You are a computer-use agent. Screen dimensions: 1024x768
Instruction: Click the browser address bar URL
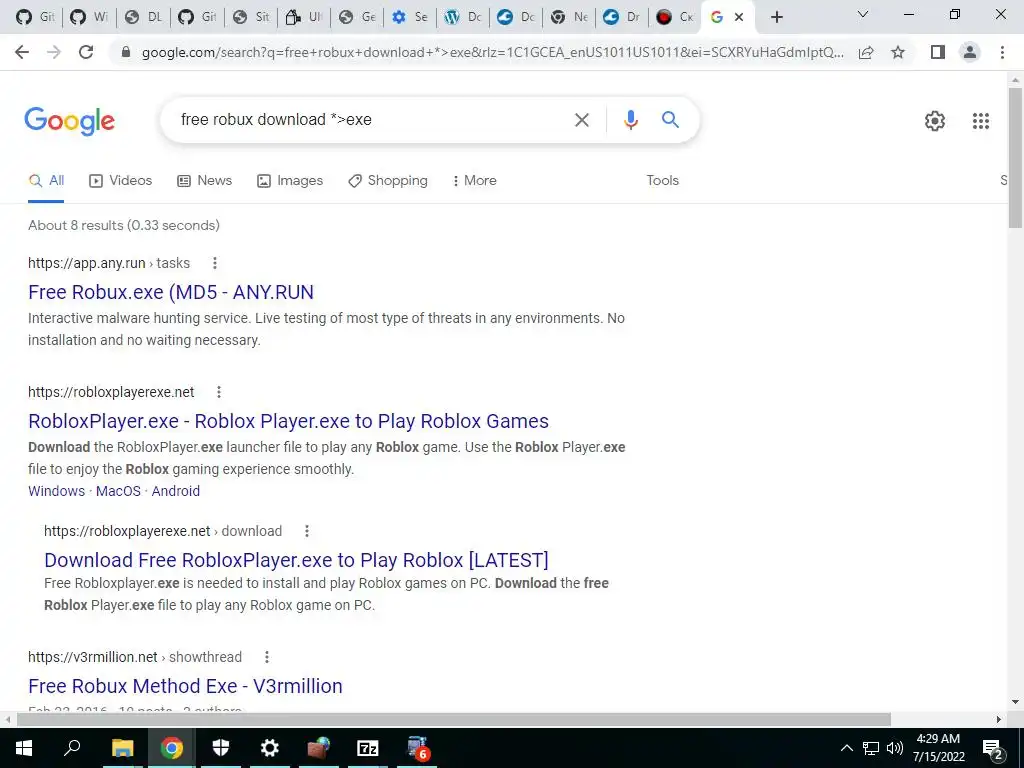492,52
